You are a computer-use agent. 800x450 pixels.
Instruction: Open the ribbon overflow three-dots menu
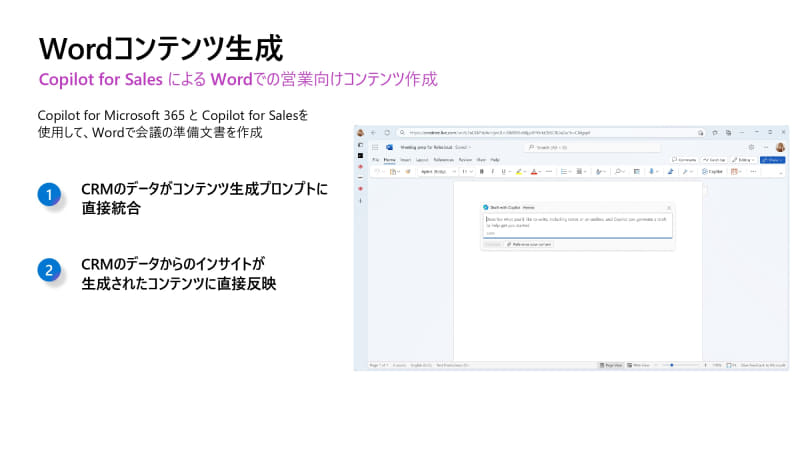[x=753, y=172]
